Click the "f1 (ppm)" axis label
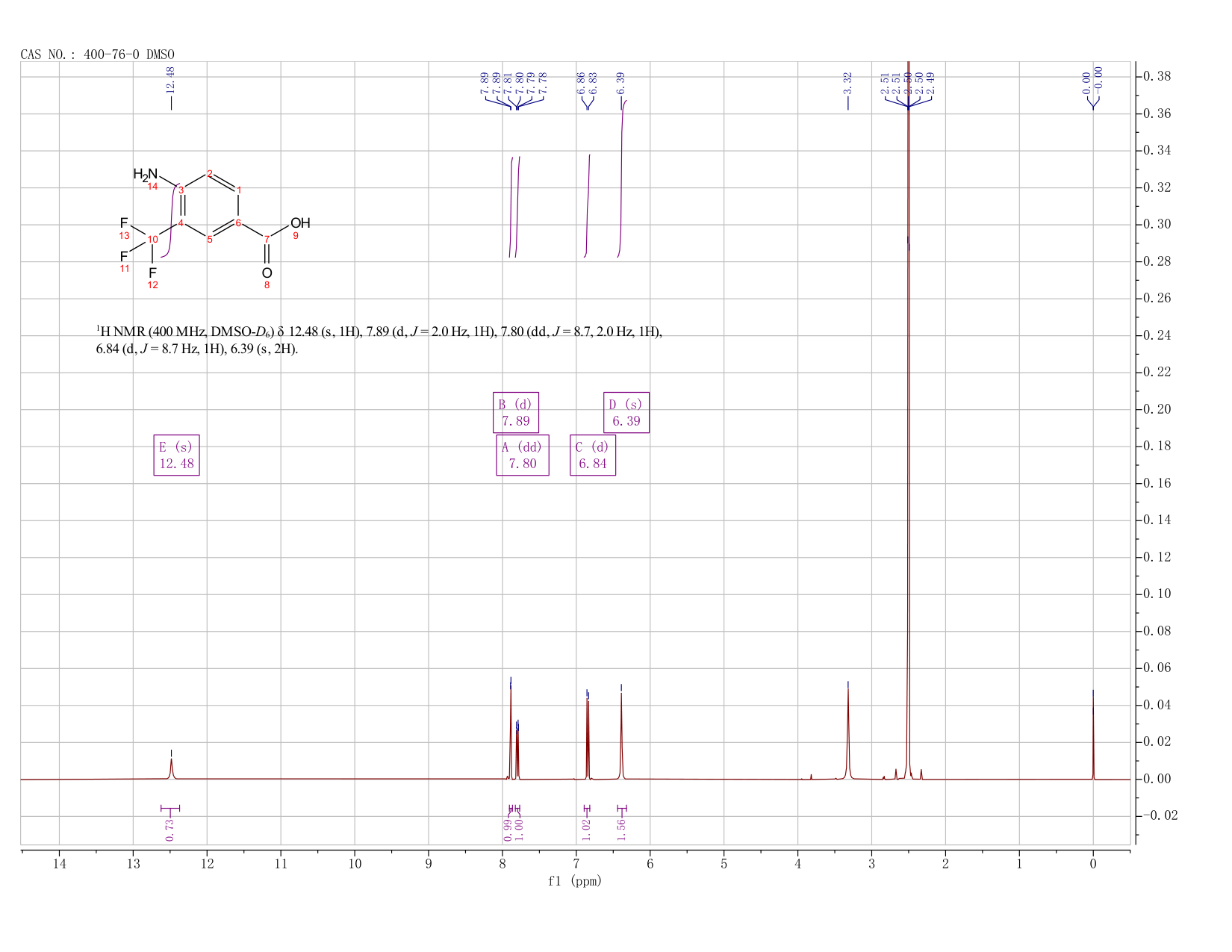This screenshot has height=952, width=1232. (575, 881)
